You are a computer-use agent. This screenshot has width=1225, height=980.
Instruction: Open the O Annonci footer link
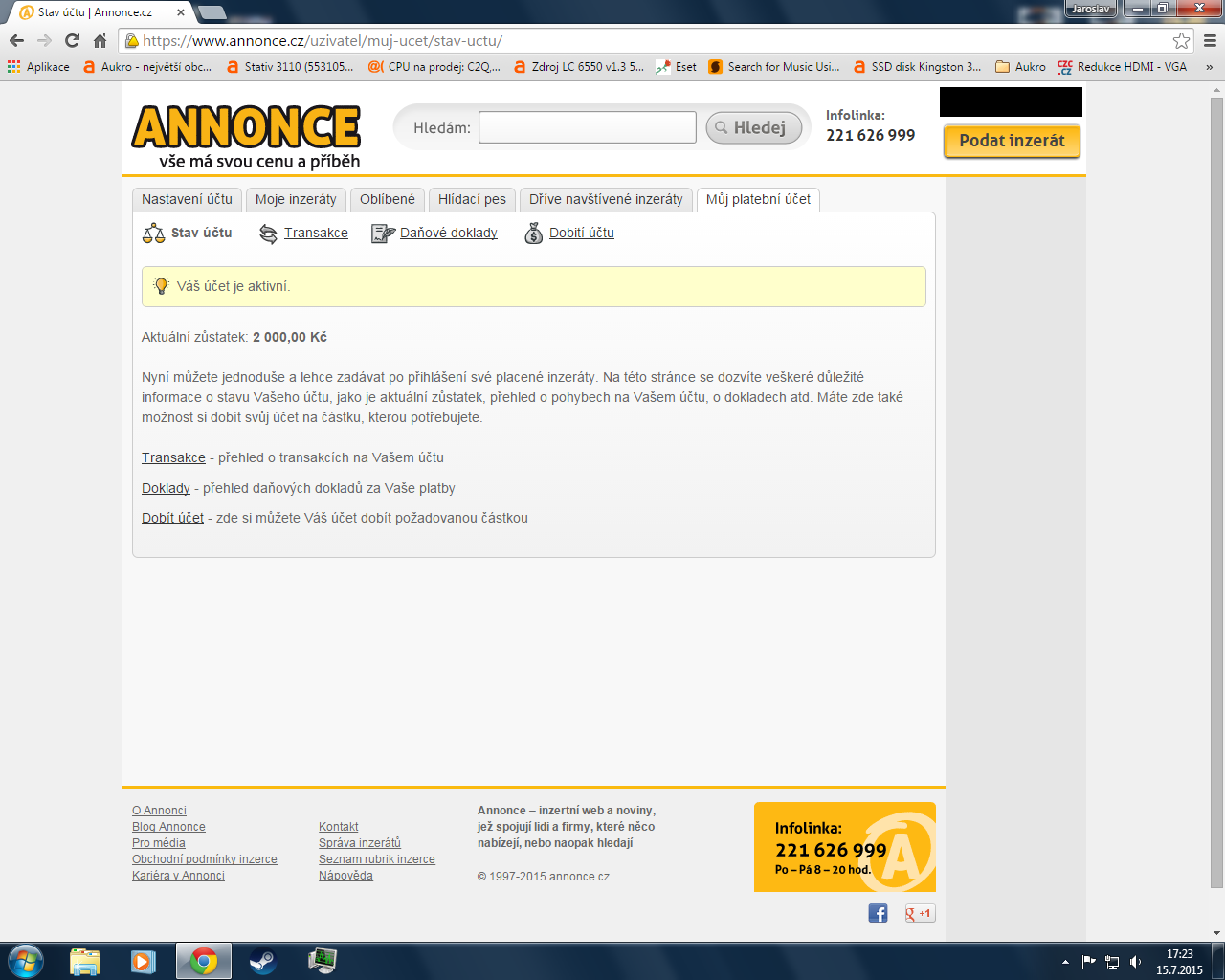tap(159, 811)
